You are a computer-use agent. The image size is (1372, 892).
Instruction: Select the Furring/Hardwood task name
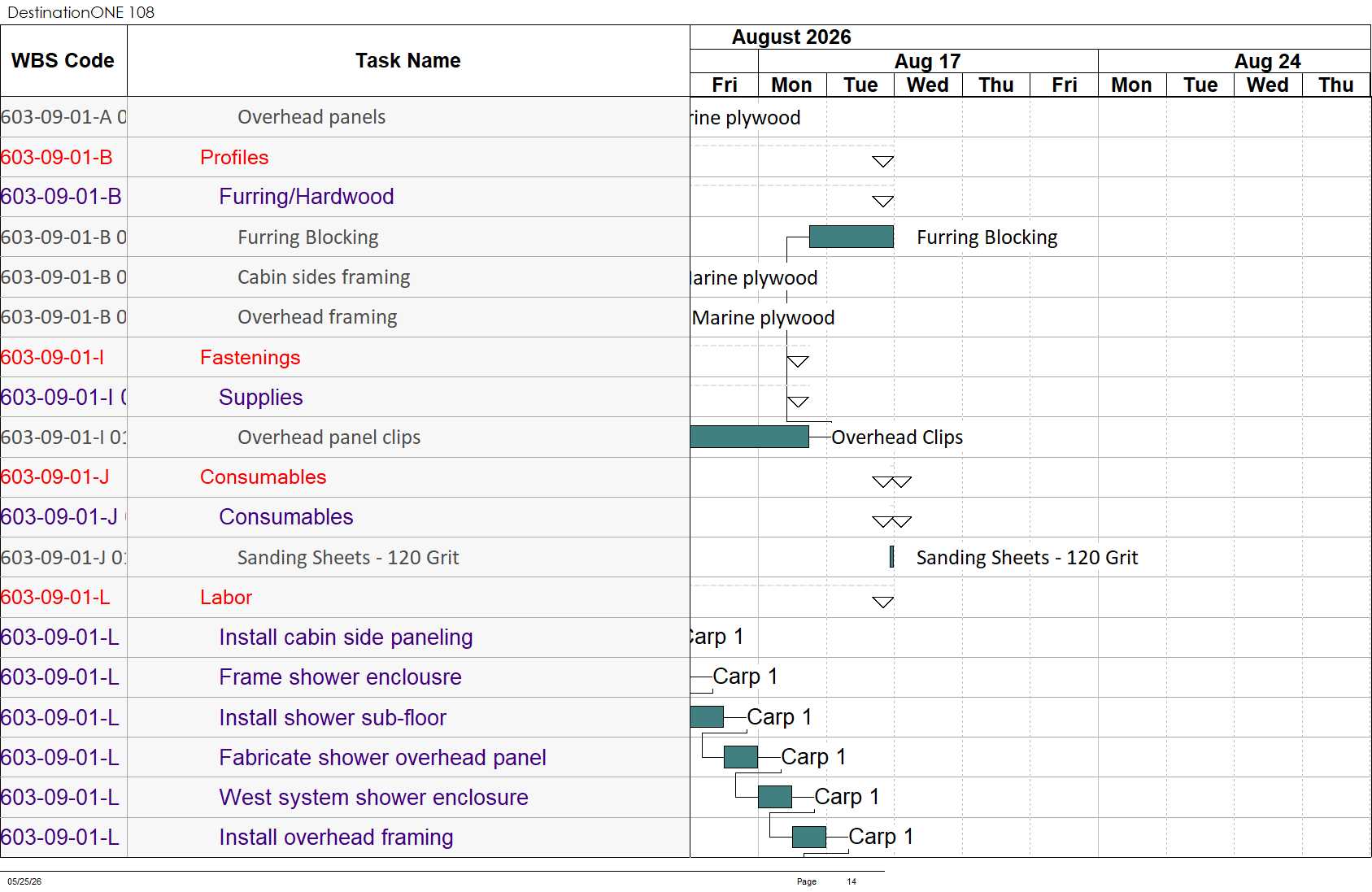(x=307, y=197)
